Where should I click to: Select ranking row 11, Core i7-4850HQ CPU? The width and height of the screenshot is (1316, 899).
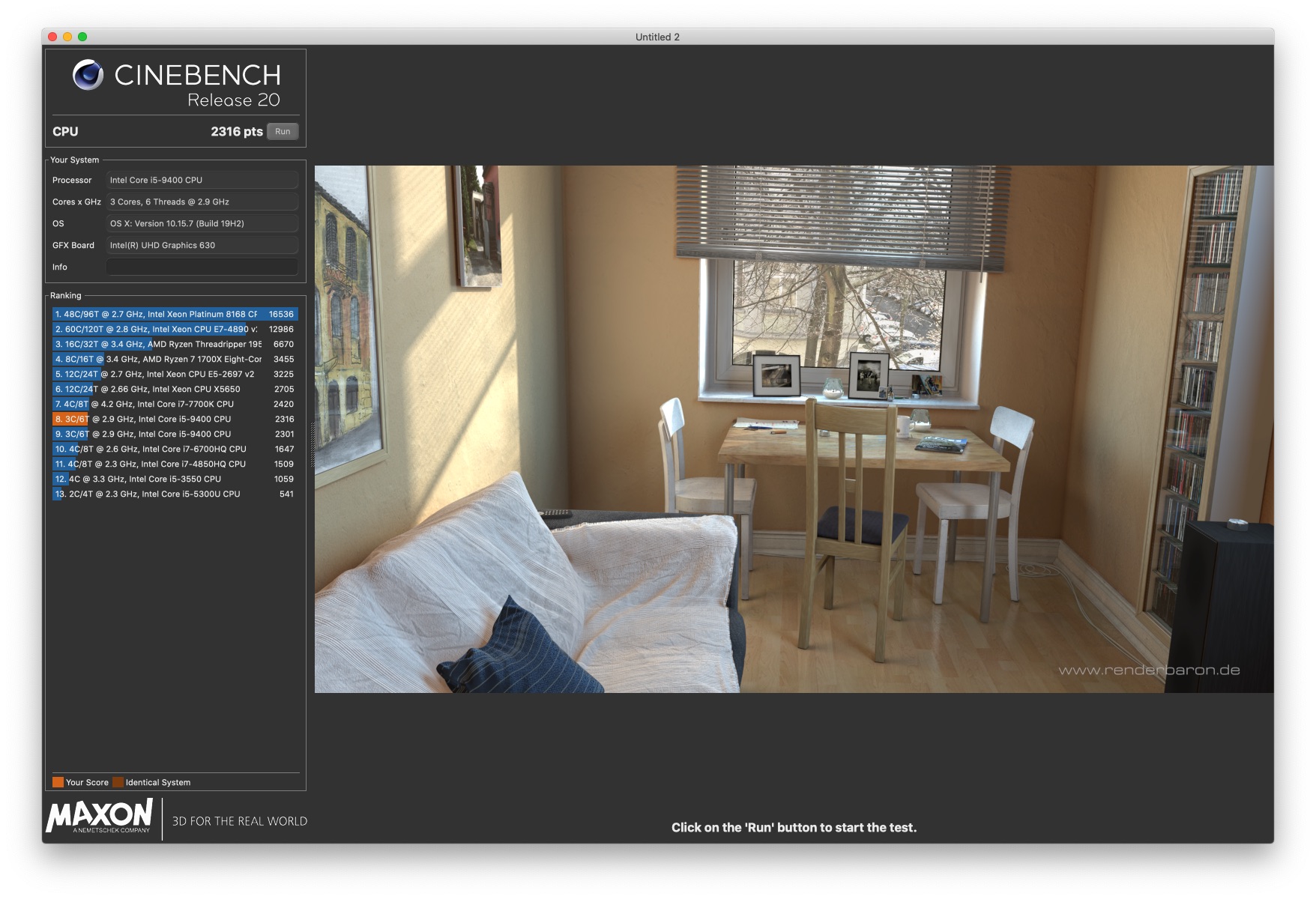[175, 464]
